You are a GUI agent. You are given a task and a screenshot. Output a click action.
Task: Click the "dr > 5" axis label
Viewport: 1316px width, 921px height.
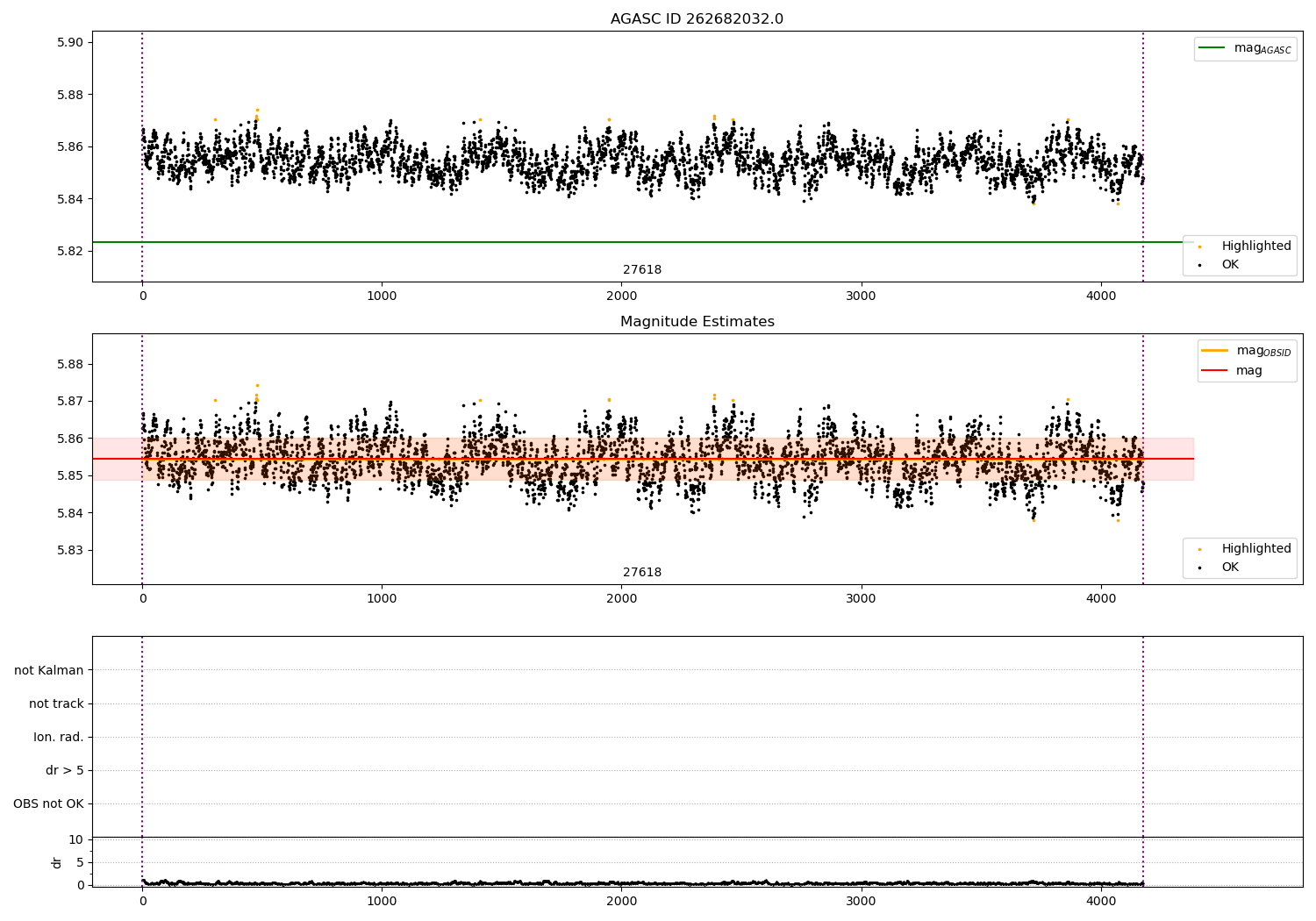(x=65, y=770)
